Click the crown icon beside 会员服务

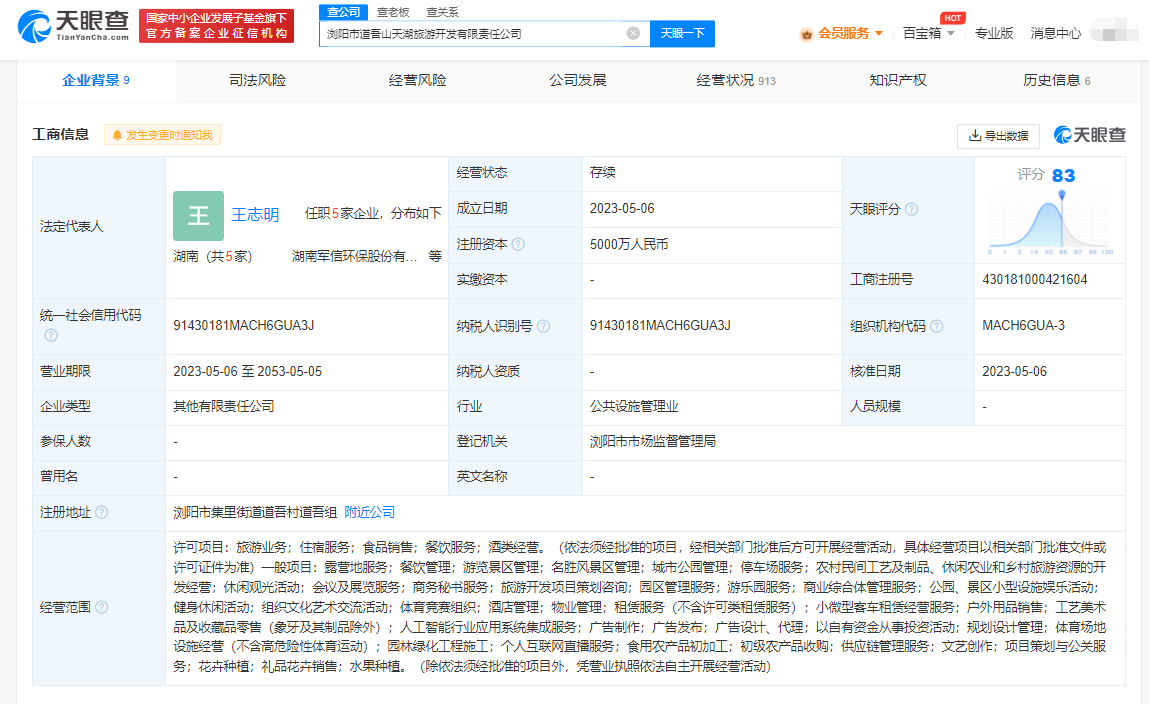[x=806, y=34]
